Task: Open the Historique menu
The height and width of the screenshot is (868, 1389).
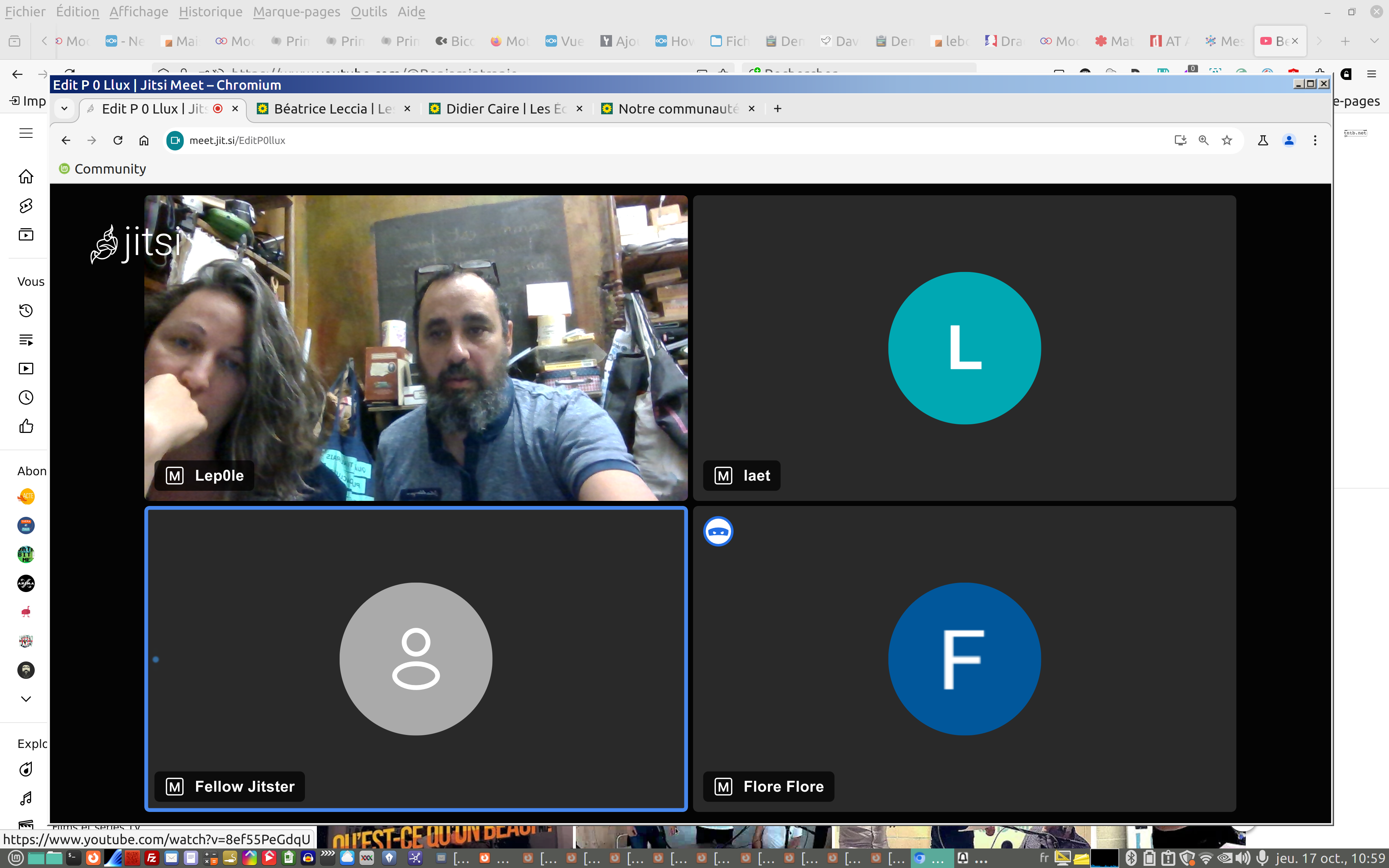Action: point(210,12)
